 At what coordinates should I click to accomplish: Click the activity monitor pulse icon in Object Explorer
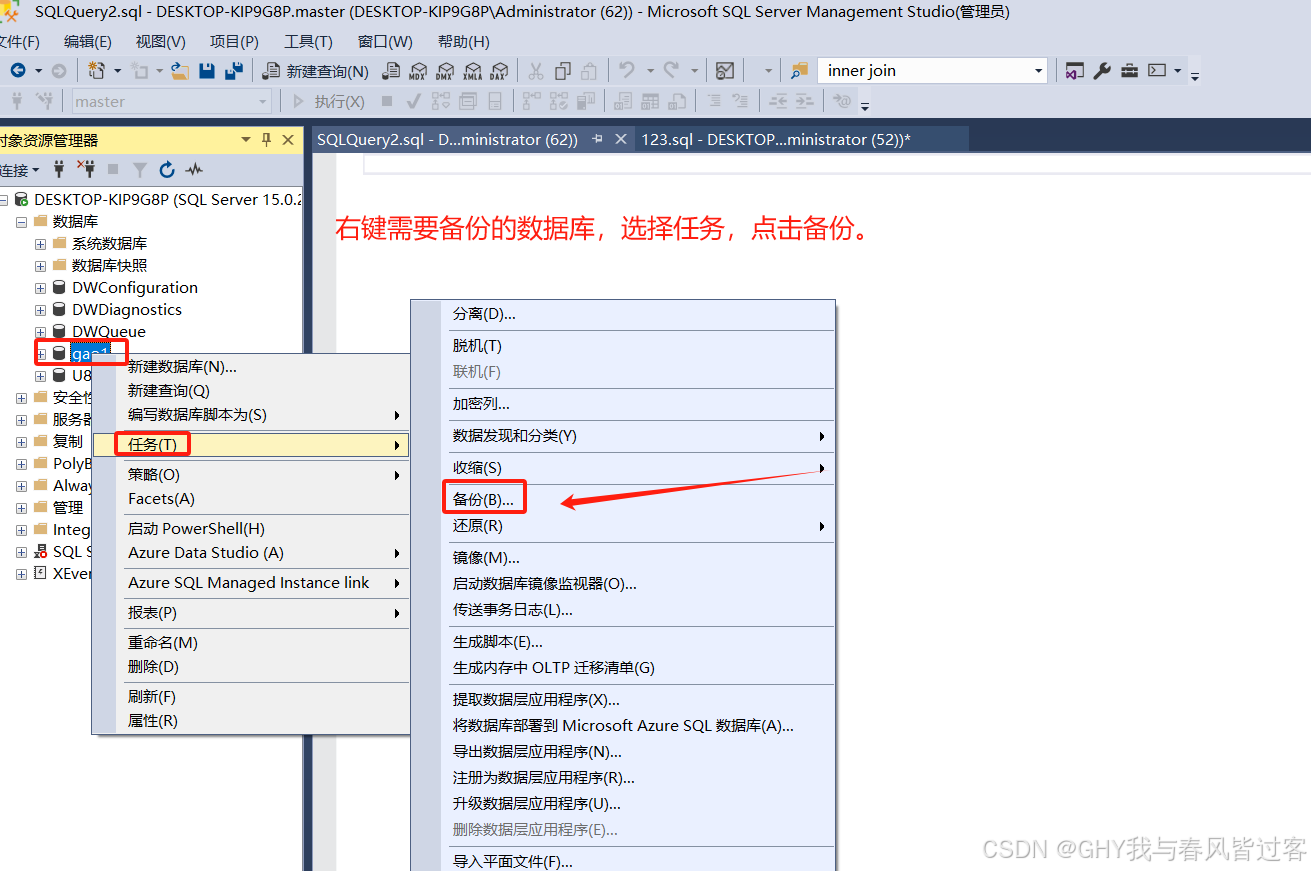[x=194, y=170]
